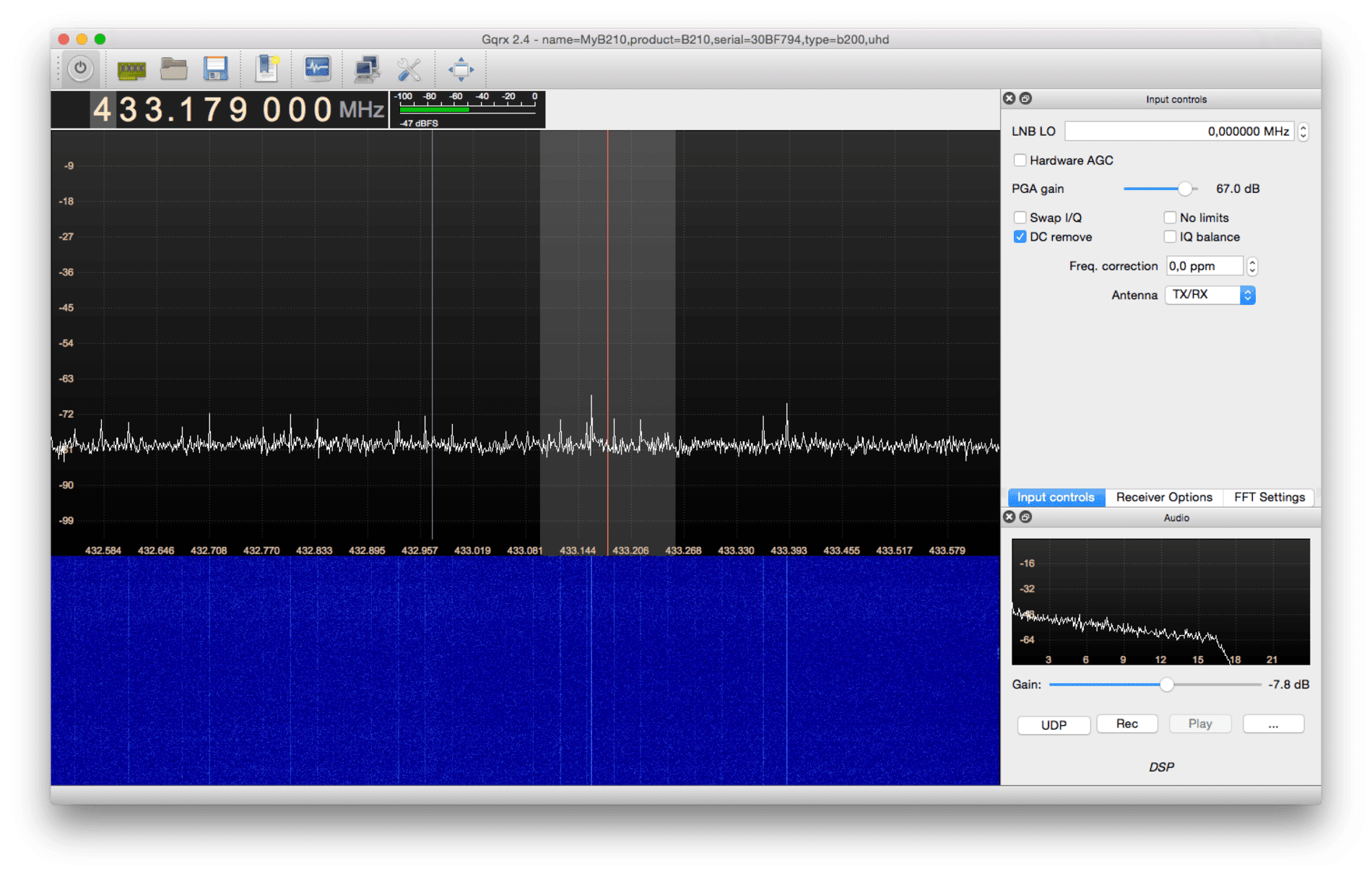Open the Antenna TX/RX dropdown
Viewport: 1372px width, 877px height.
pos(1210,295)
